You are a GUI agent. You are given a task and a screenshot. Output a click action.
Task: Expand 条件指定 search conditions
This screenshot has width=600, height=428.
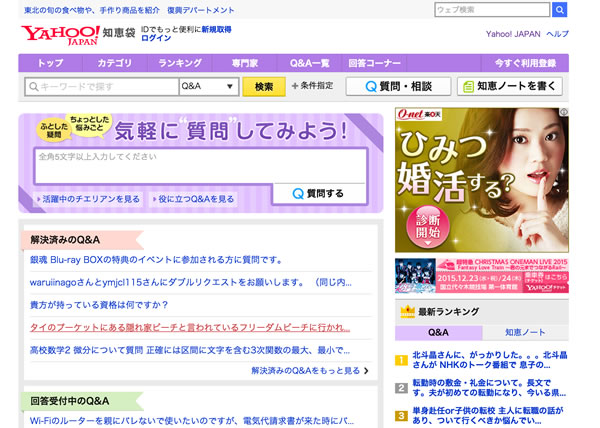click(313, 86)
